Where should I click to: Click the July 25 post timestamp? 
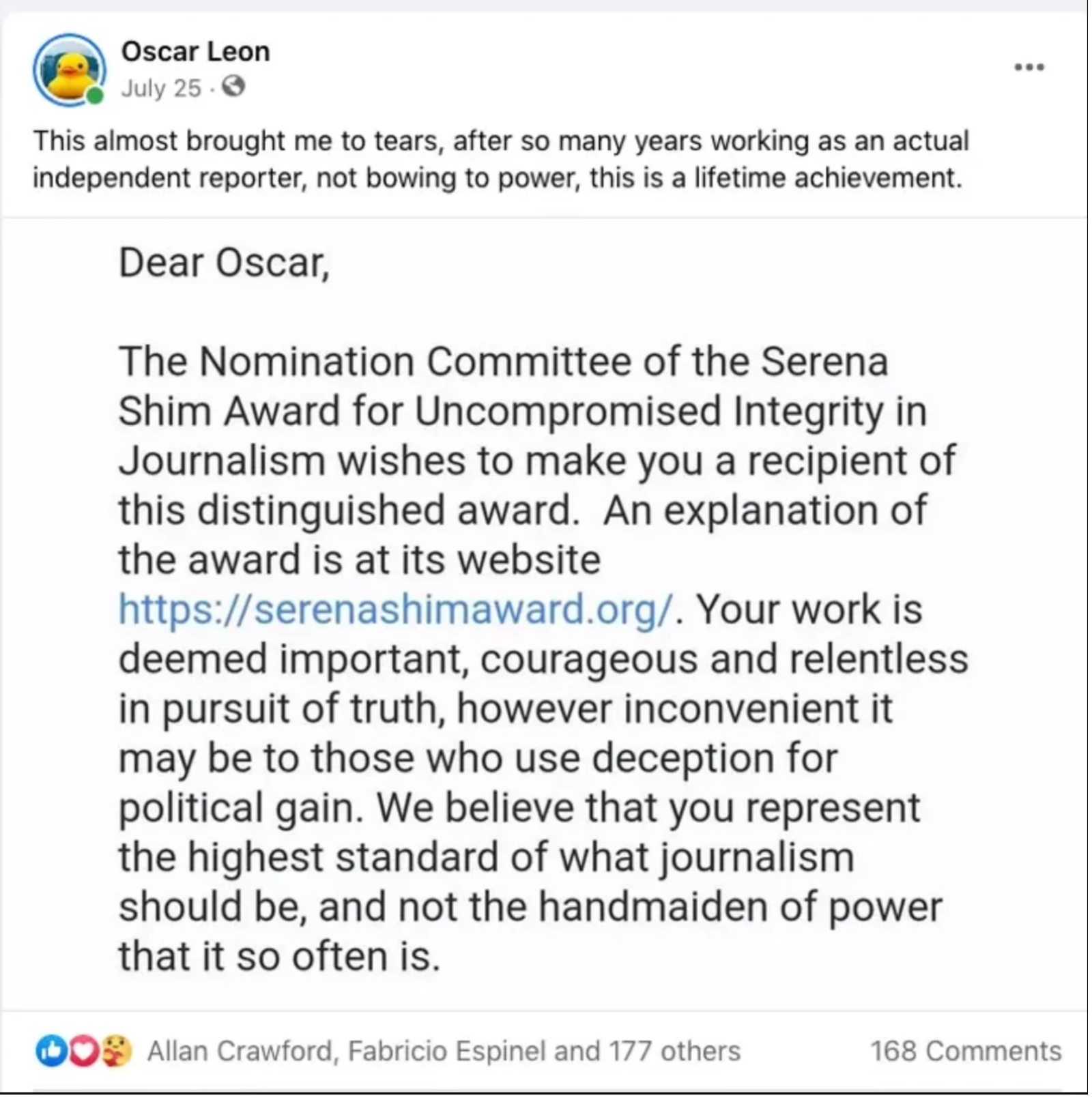point(161,88)
